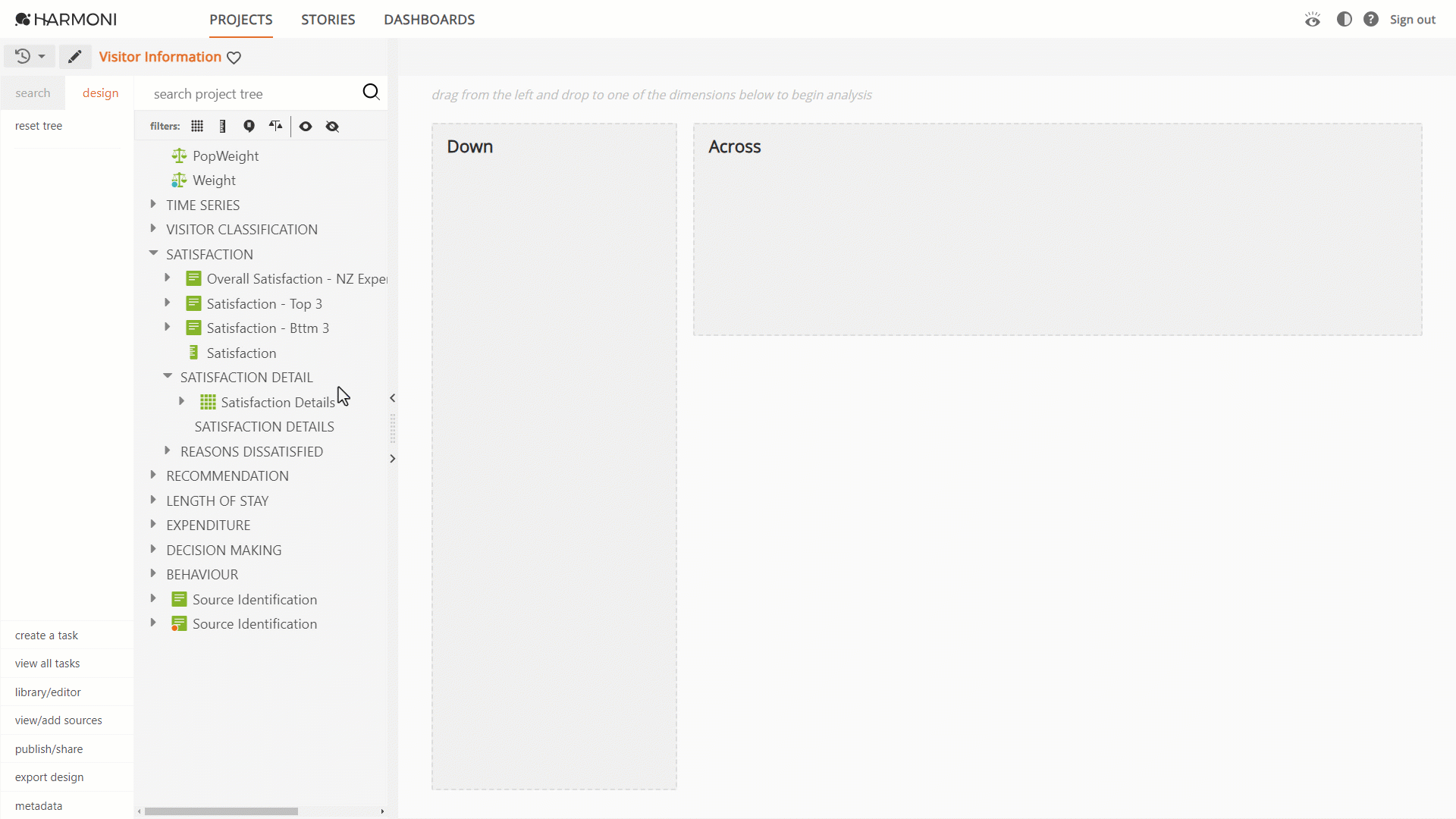1456x819 pixels.
Task: Toggle the location pin filter icon
Action: 249,126
